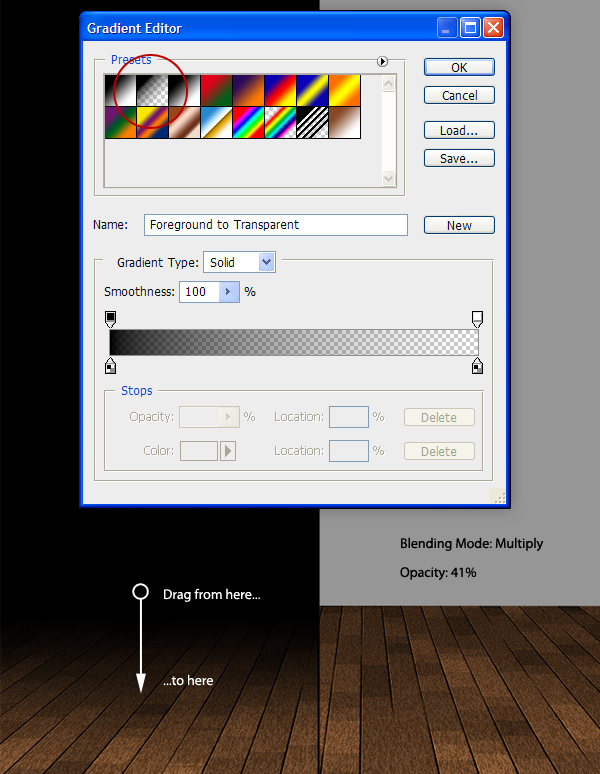Viewport: 600px width, 774px height.
Task: Select the left black opacity stop
Action: coord(110,319)
